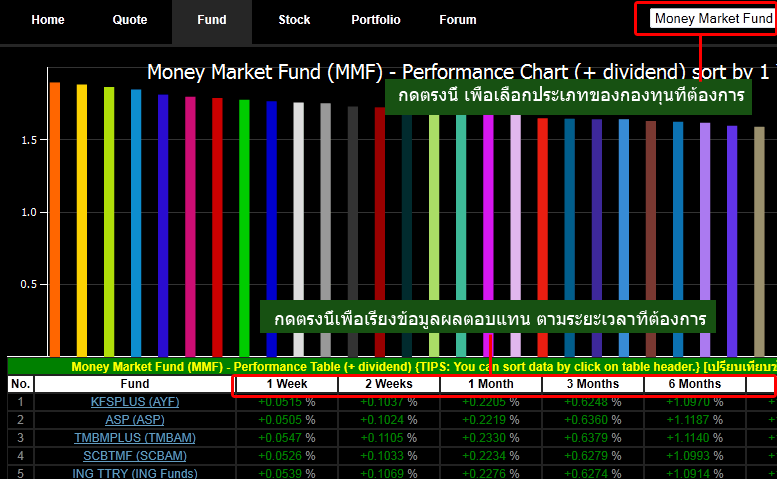Click the Fund column header
The image size is (777, 479).
tap(135, 384)
